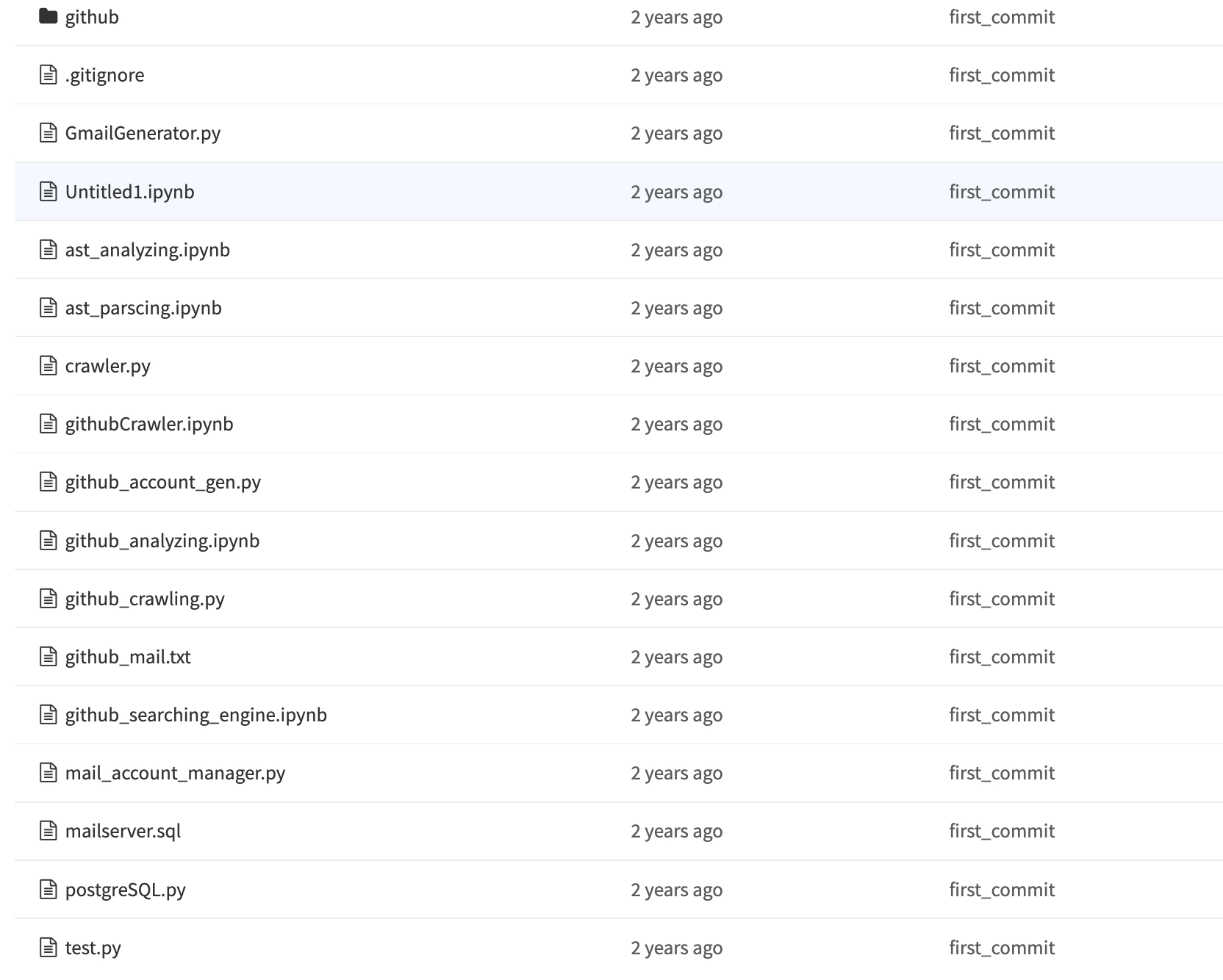Open github_mail.txt file
The image size is (1223, 980).
coord(128,657)
